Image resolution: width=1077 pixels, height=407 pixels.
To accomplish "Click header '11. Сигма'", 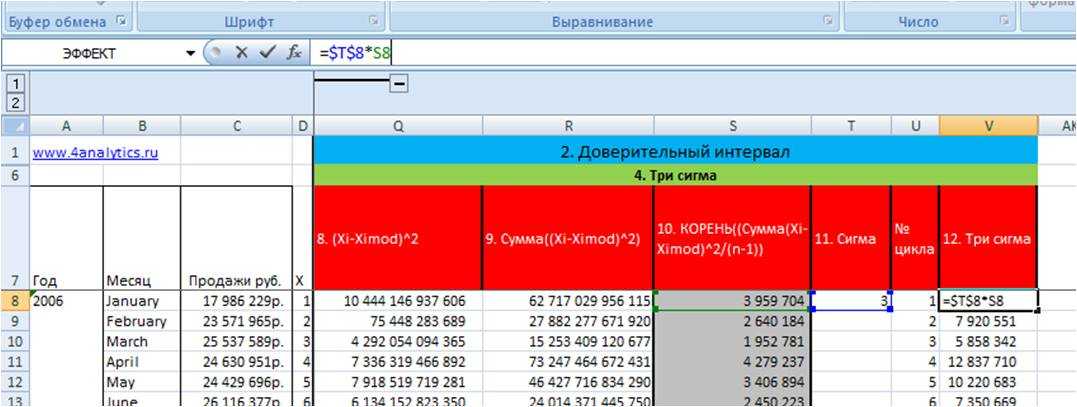I will pos(851,237).
